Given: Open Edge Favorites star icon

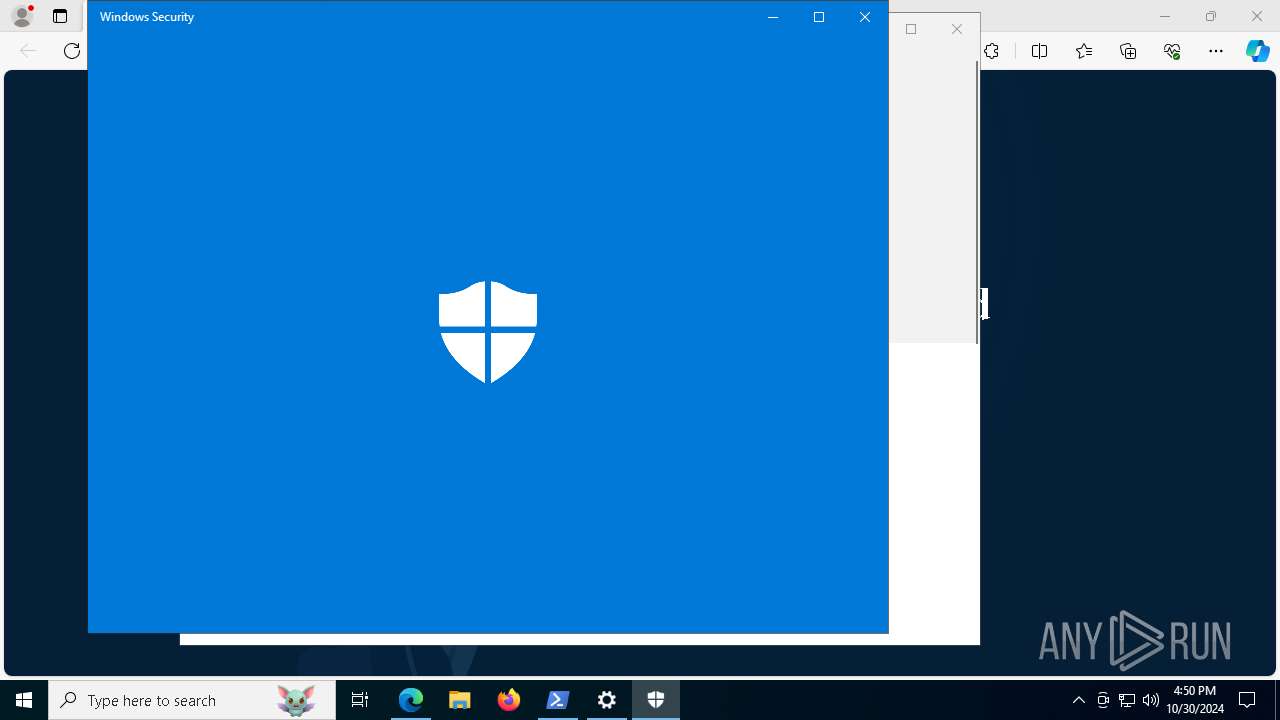Looking at the screenshot, I should pos(1084,51).
